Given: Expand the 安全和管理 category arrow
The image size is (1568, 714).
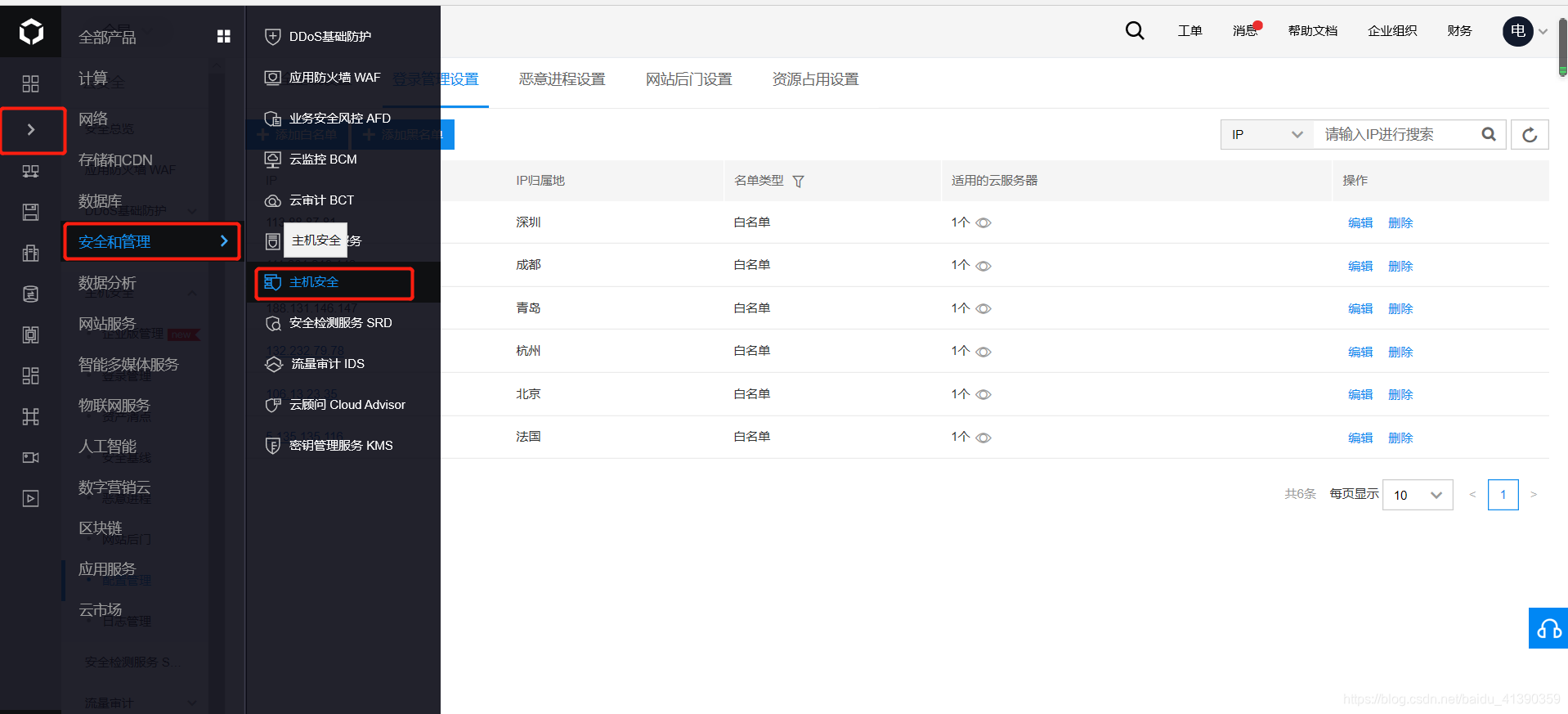Looking at the screenshot, I should coord(224,240).
